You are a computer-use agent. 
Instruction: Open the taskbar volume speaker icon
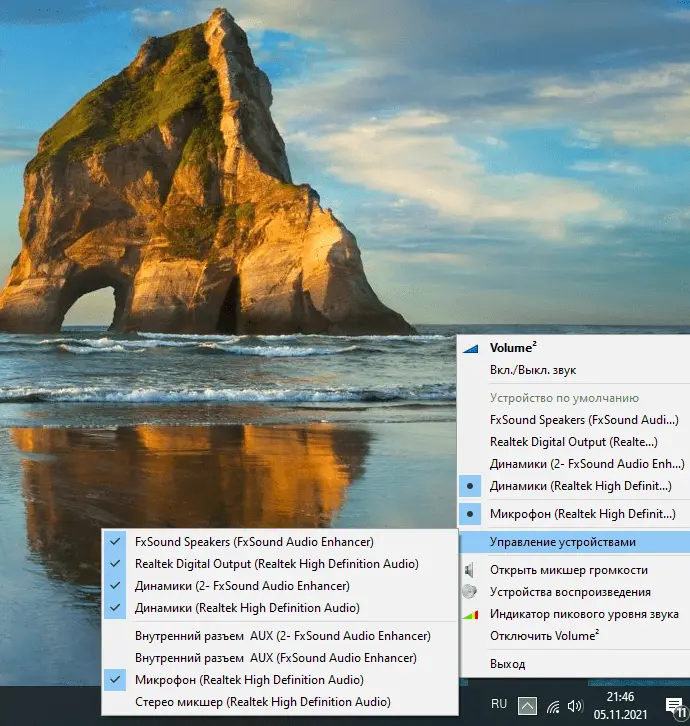[x=575, y=706]
